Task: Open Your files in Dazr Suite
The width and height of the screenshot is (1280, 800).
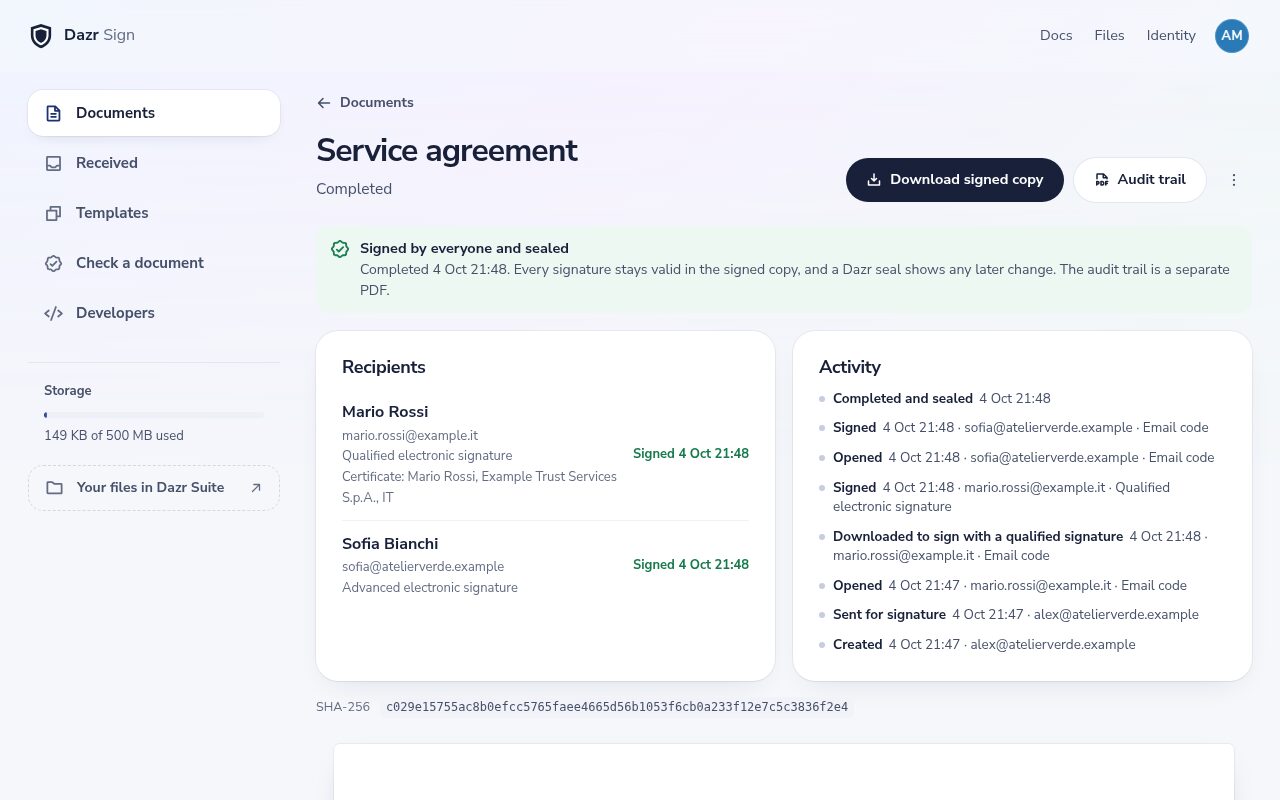Action: coord(154,488)
